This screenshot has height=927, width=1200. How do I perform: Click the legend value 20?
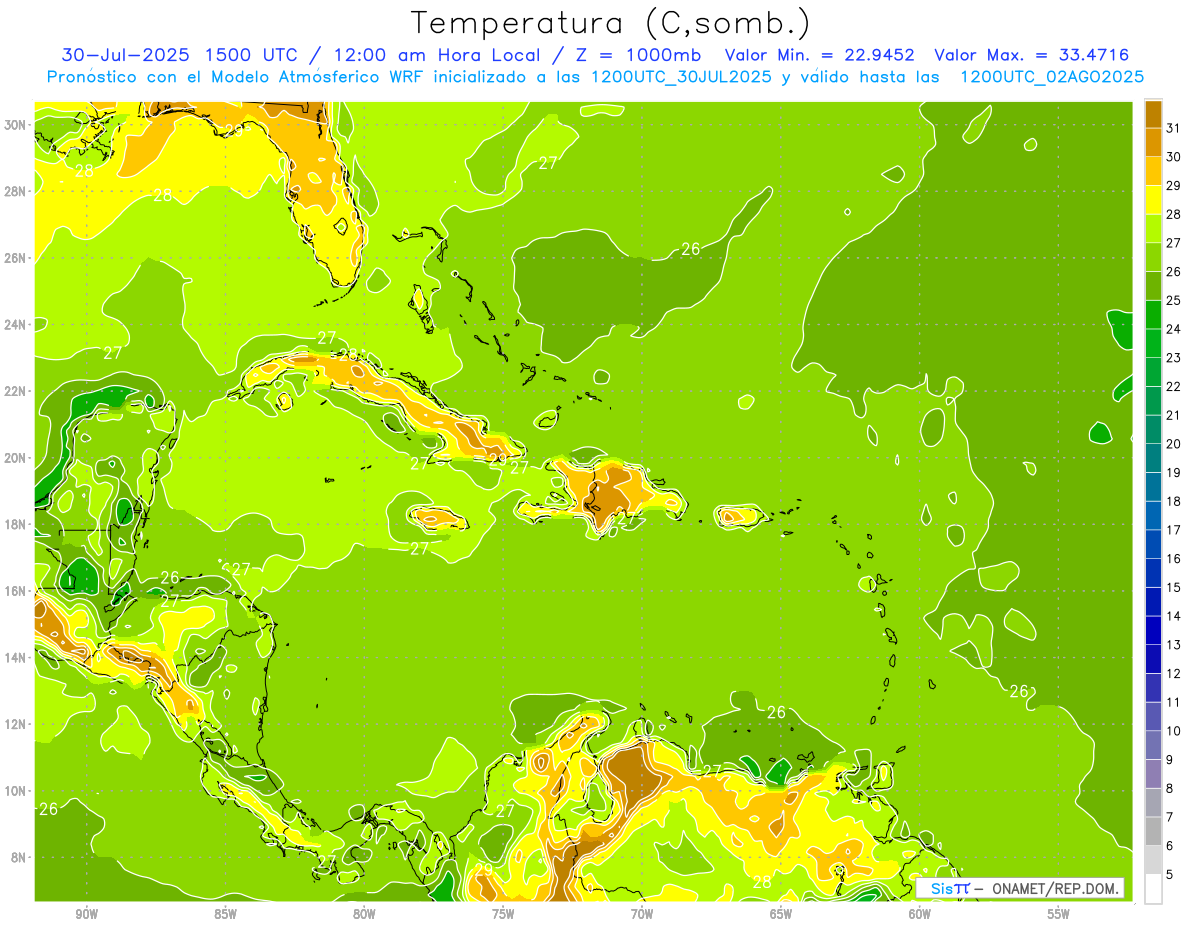point(1173,444)
